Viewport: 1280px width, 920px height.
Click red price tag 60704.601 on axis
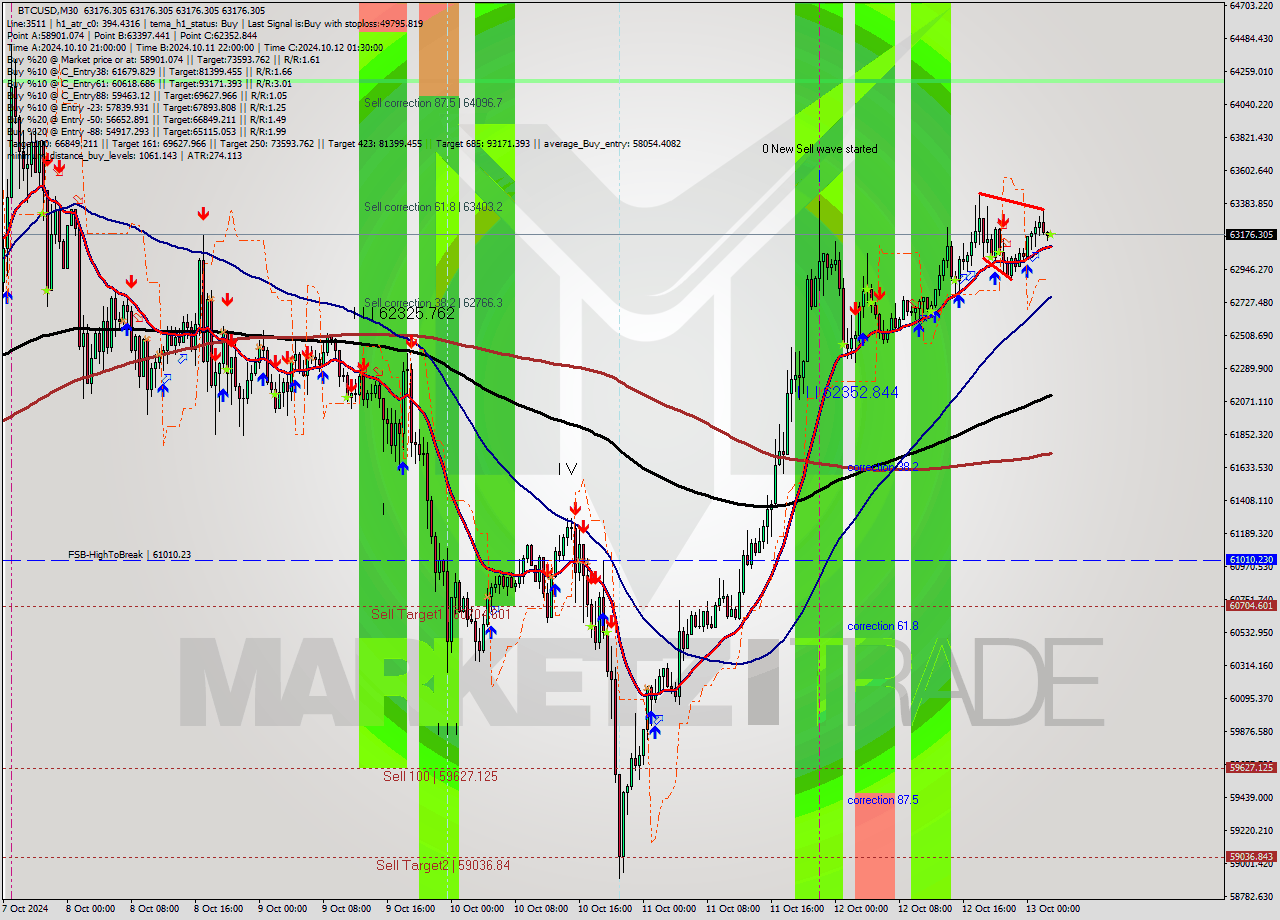tap(1250, 605)
